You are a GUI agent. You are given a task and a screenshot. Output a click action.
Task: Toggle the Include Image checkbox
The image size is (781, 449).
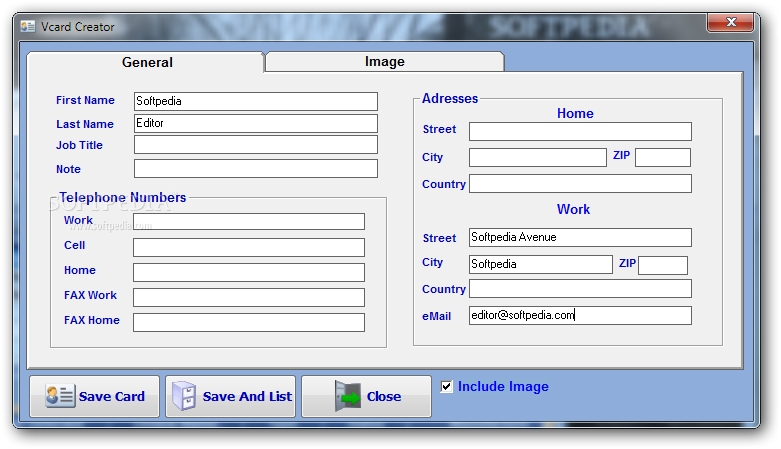coord(447,386)
